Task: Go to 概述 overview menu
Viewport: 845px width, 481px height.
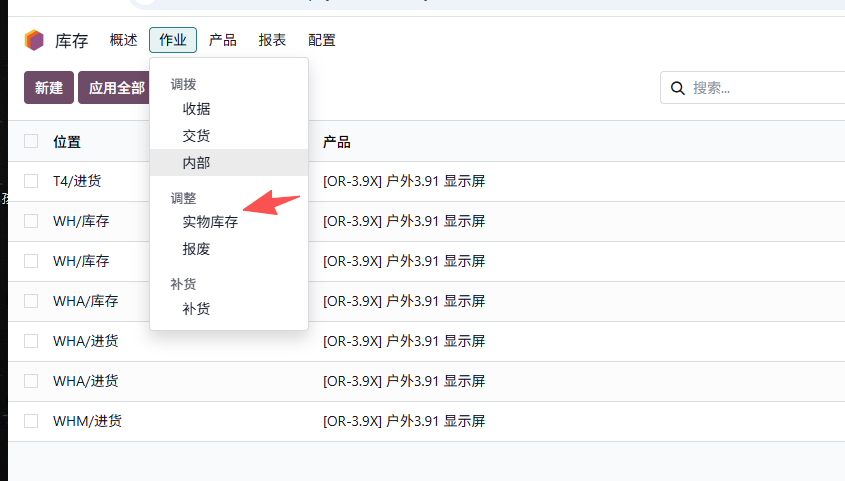Action: 124,40
